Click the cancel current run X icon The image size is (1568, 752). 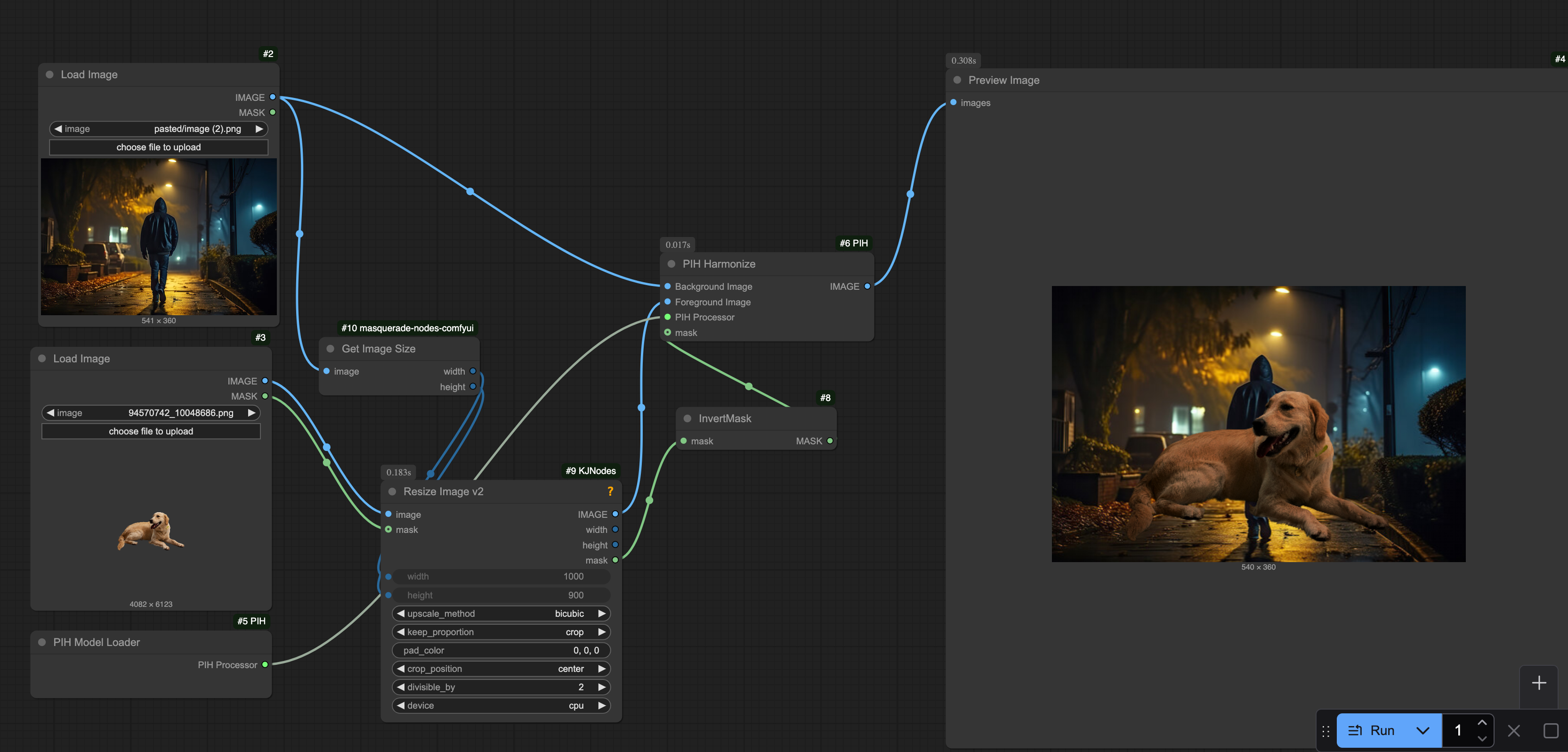(1514, 730)
